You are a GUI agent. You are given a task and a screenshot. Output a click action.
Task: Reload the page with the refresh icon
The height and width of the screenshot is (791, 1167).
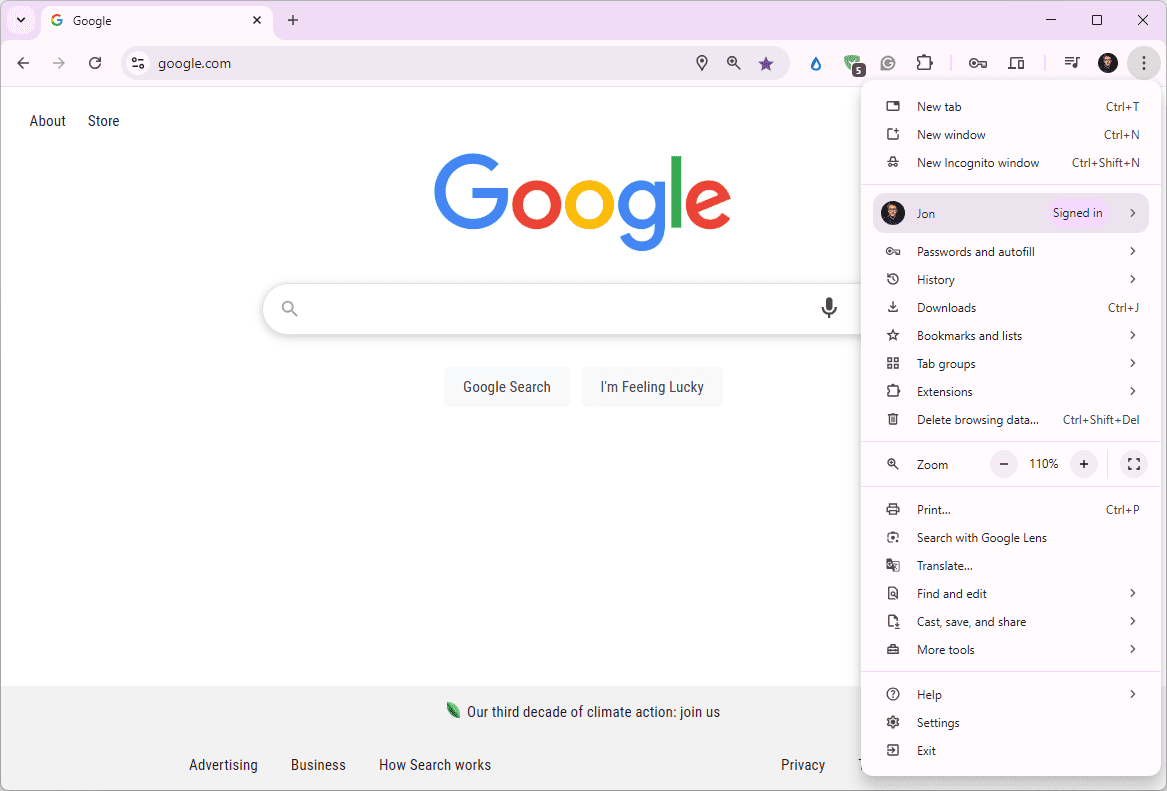coord(95,63)
